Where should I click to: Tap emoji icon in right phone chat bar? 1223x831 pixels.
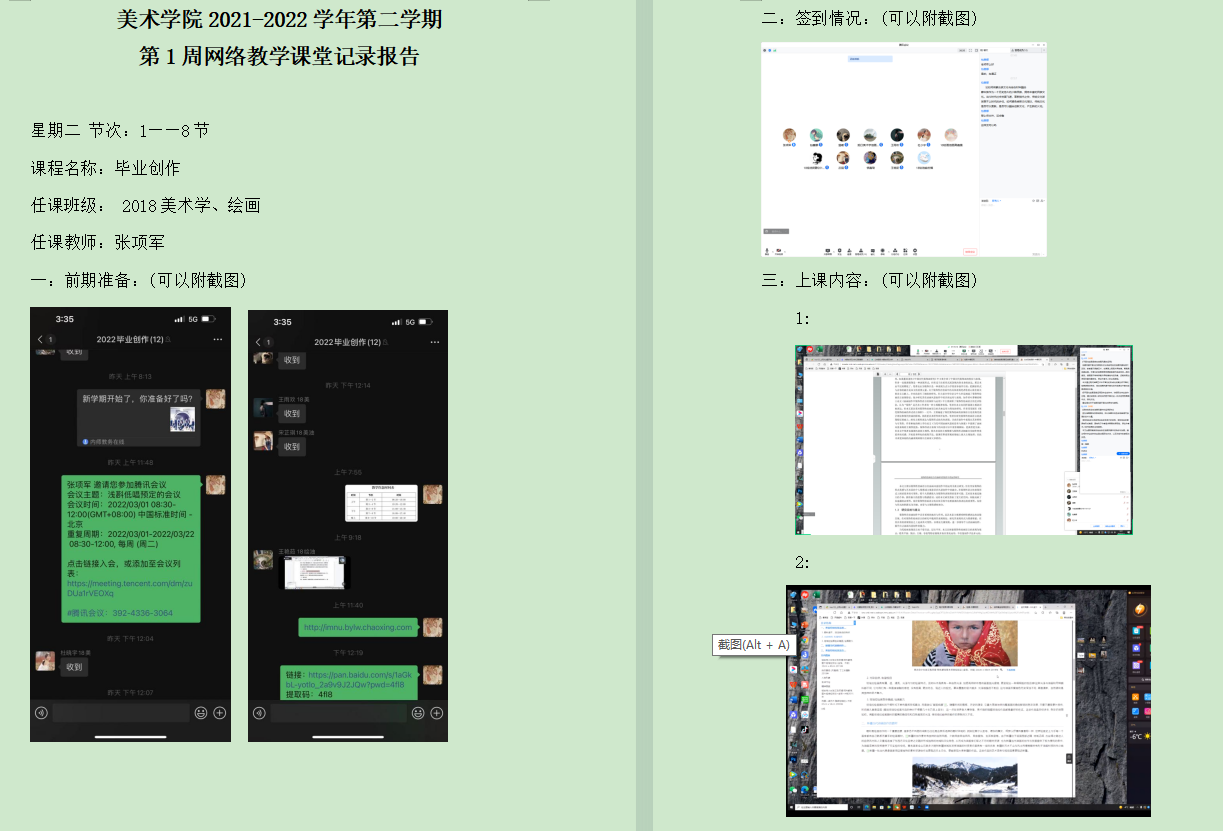[x=418, y=713]
